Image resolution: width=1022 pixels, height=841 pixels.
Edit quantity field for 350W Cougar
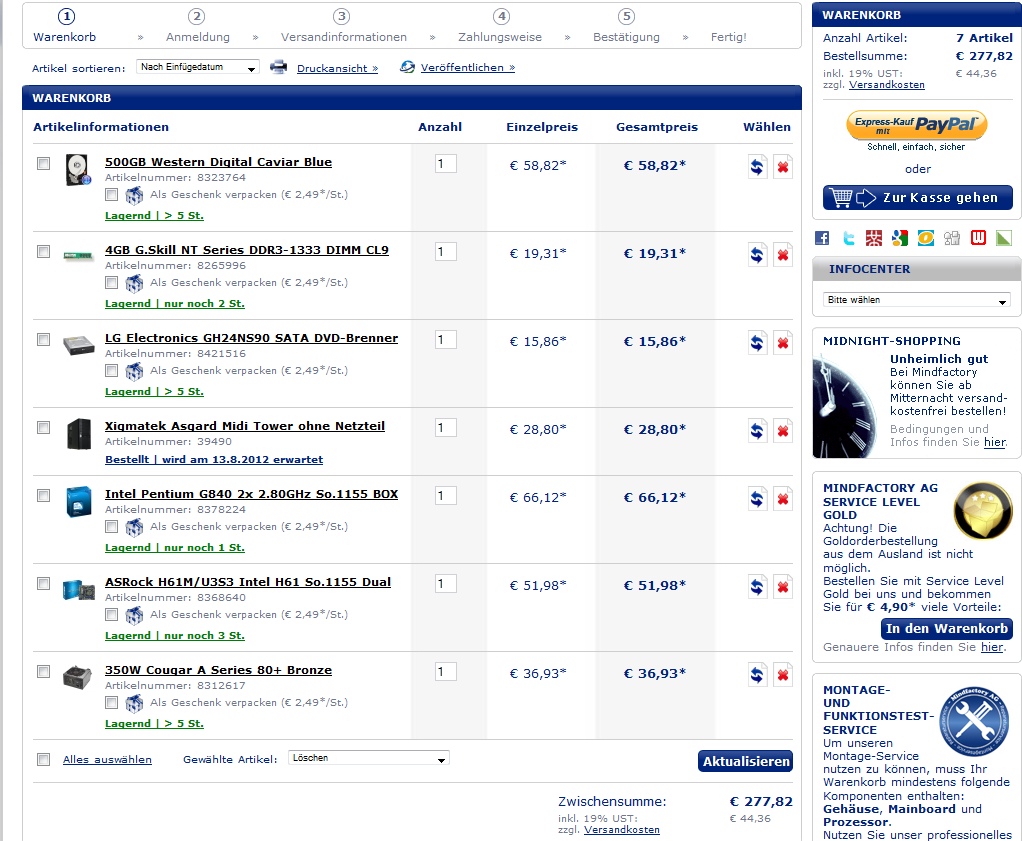point(446,671)
